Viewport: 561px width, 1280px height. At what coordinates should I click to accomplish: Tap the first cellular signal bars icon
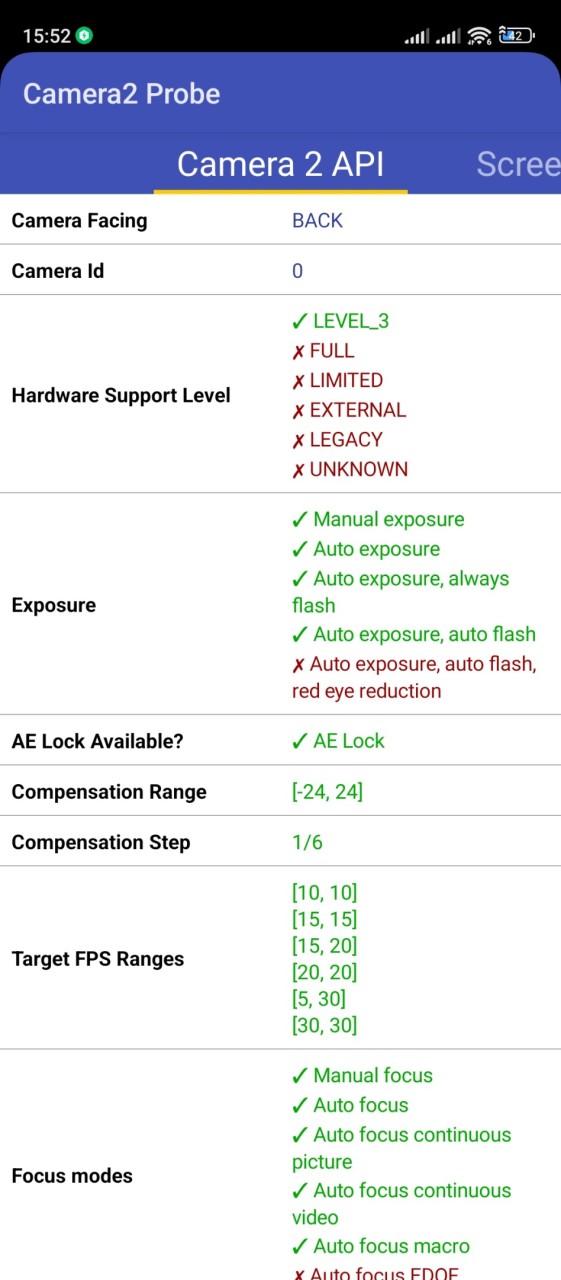point(416,37)
